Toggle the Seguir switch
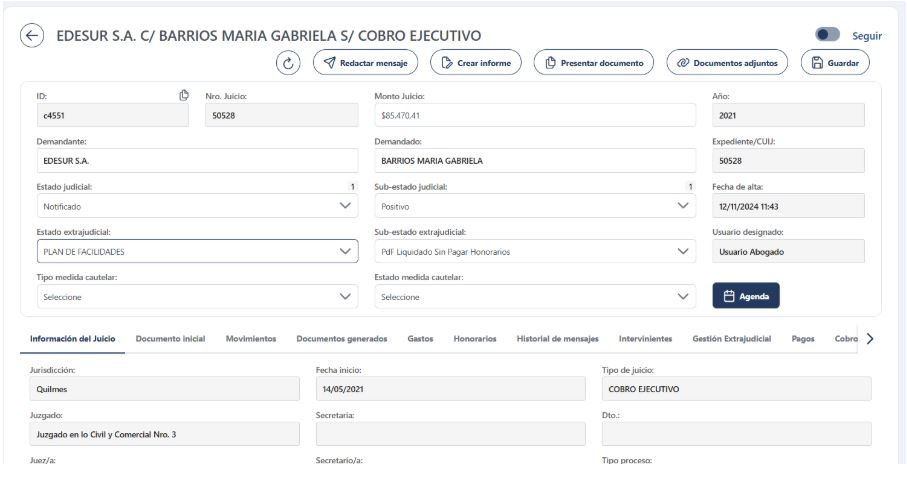The image size is (907, 478). [x=827, y=35]
